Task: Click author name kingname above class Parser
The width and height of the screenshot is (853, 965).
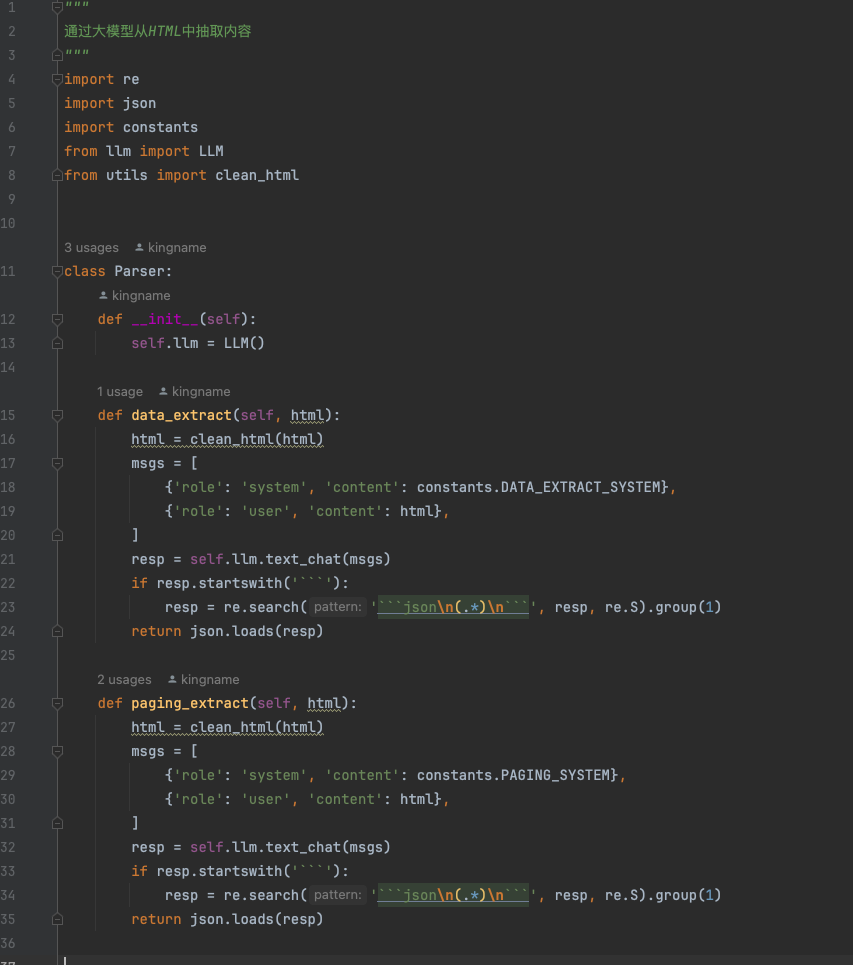Action: coord(177,247)
